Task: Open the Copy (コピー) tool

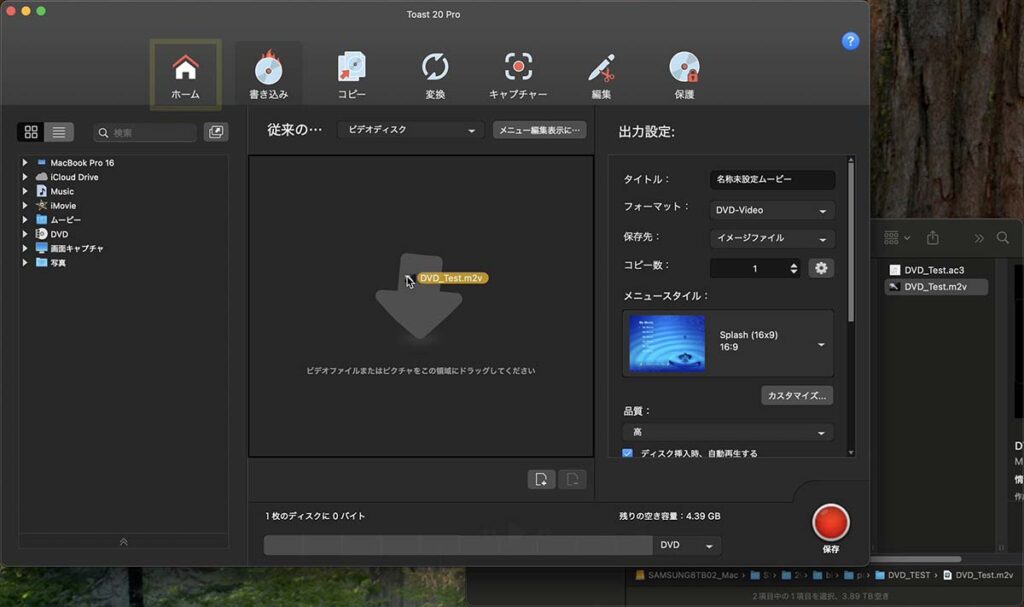Action: [351, 75]
